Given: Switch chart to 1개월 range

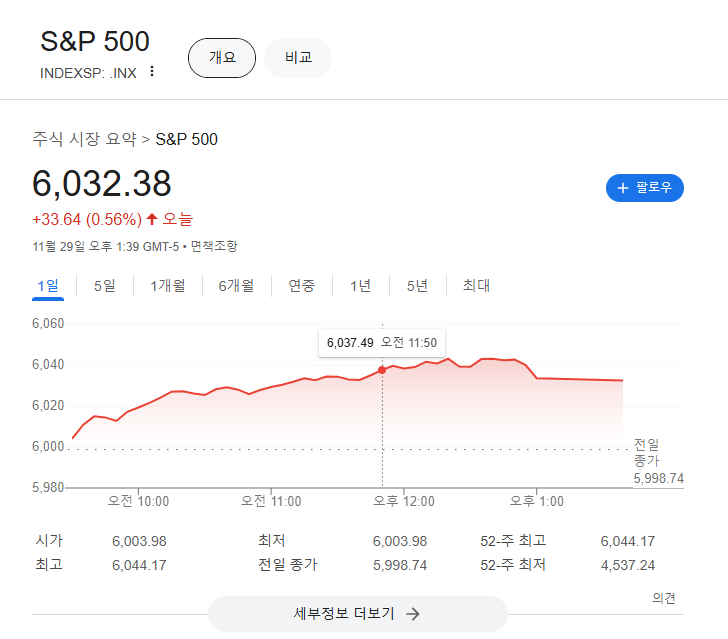Looking at the screenshot, I should point(168,286).
